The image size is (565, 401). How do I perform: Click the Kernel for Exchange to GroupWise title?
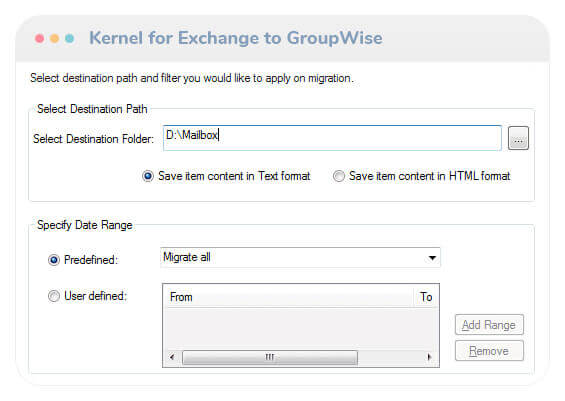pyautogui.click(x=236, y=38)
